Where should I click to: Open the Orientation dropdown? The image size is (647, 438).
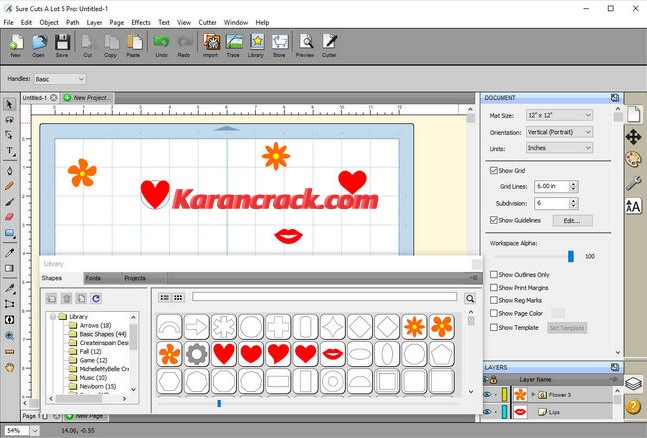tap(560, 132)
